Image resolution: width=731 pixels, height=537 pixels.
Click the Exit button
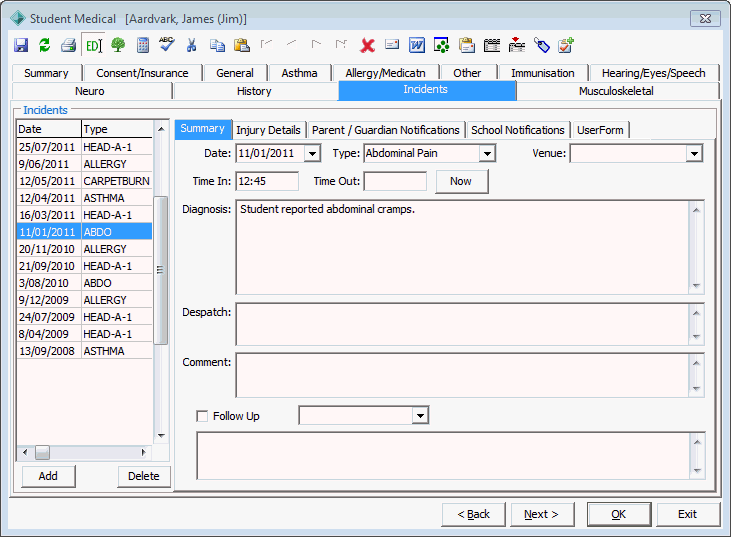[688, 514]
